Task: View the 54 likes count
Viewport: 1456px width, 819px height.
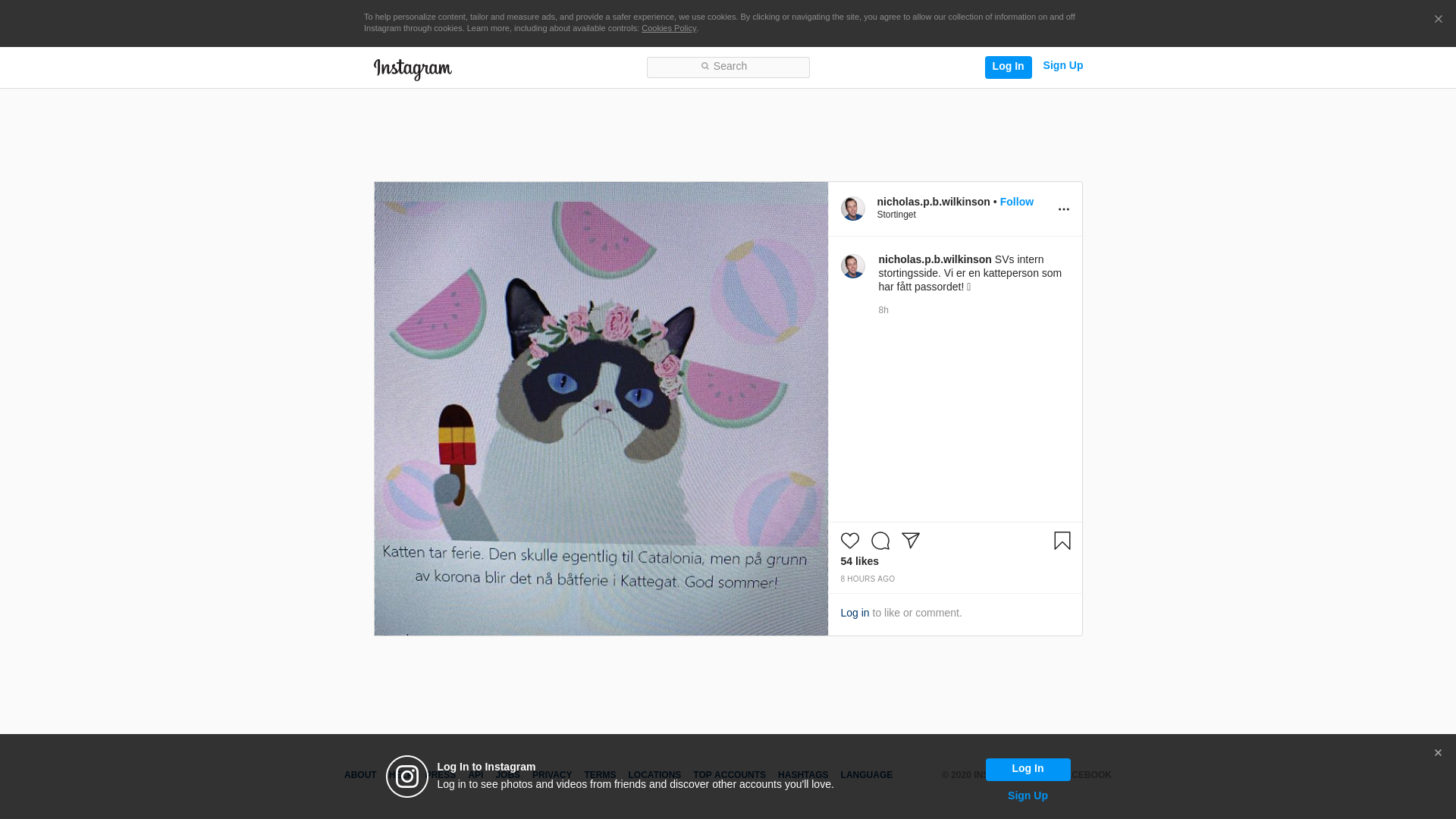Action: [860, 561]
